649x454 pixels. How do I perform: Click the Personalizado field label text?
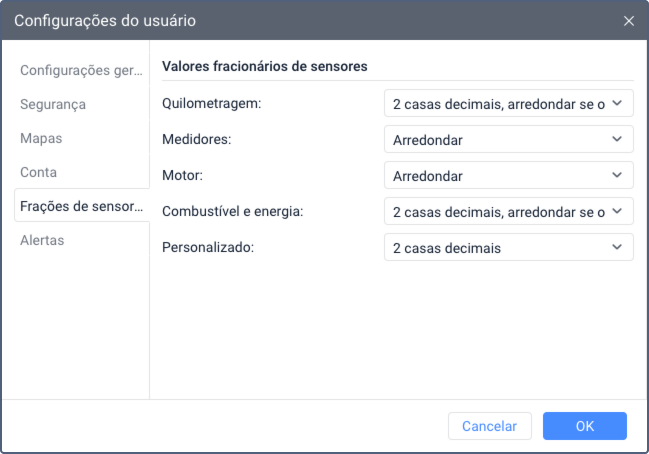208,247
